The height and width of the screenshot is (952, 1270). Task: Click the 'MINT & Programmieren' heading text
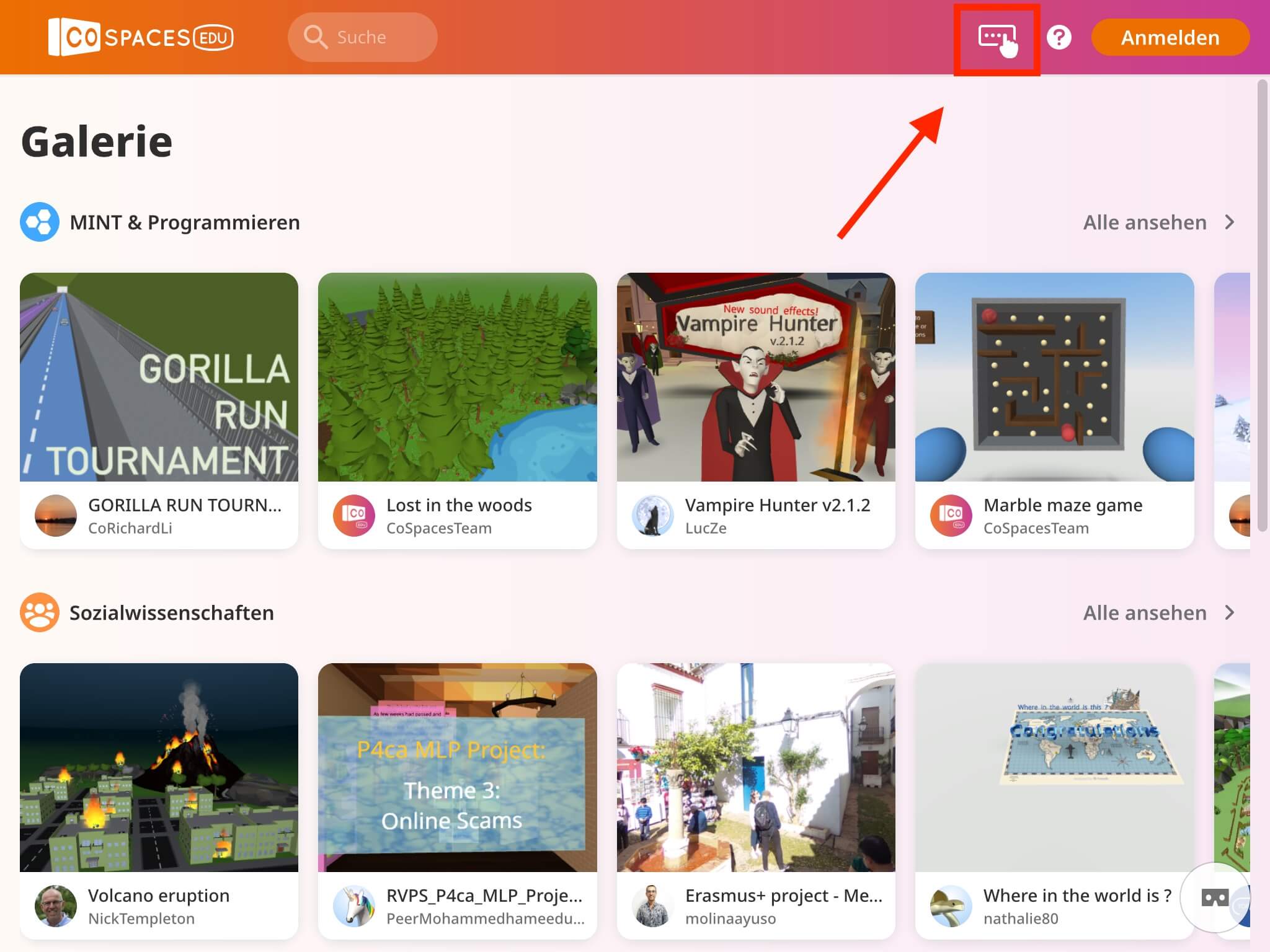[185, 222]
